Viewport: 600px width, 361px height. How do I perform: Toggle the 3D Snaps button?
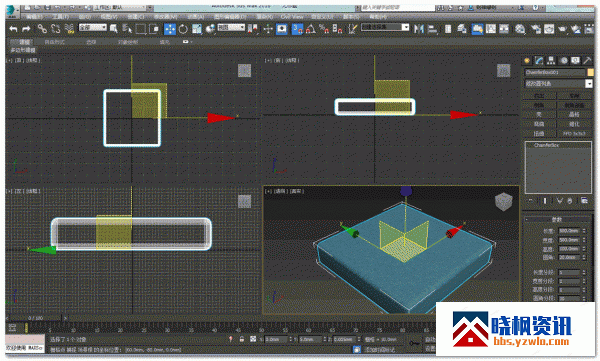click(297, 29)
